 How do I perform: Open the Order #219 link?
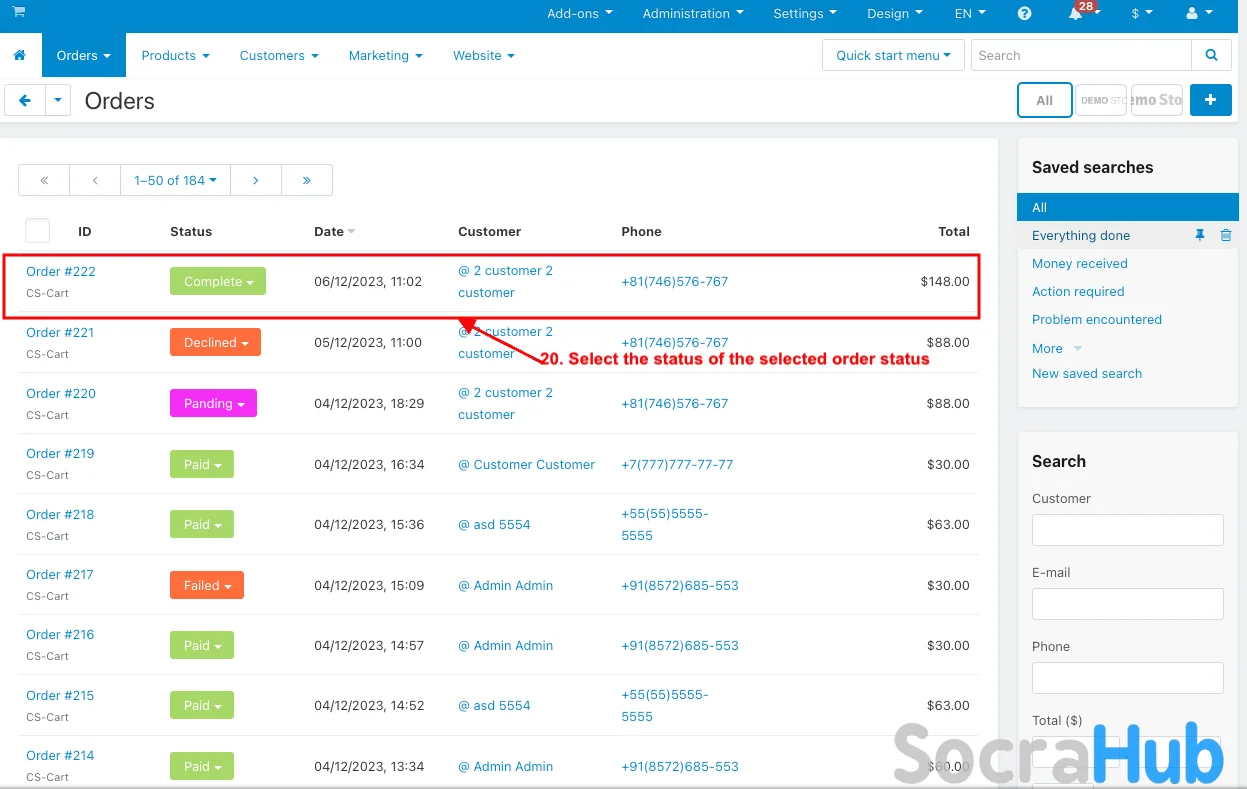(x=60, y=454)
